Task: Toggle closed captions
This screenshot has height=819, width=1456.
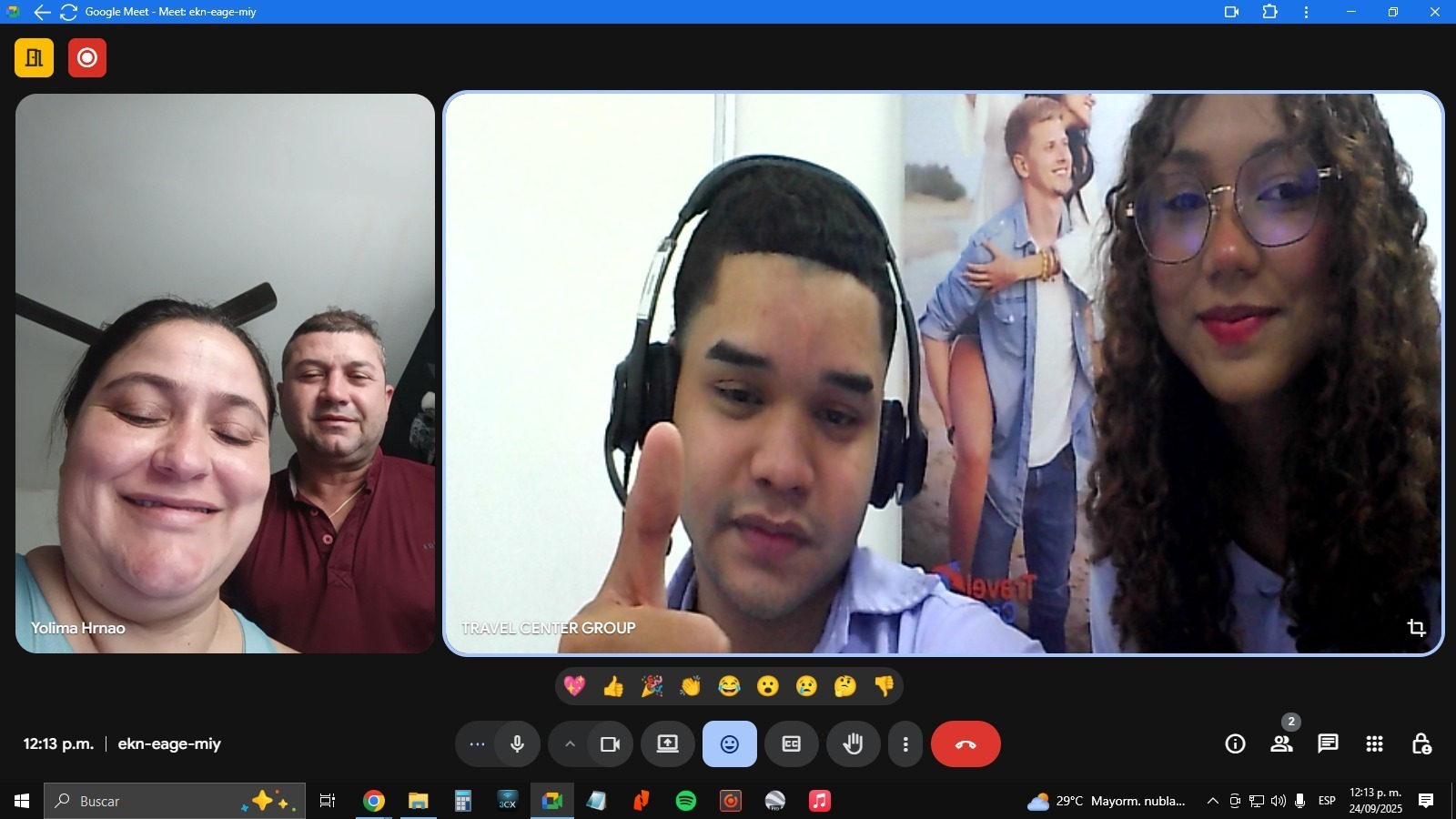Action: coord(791,744)
